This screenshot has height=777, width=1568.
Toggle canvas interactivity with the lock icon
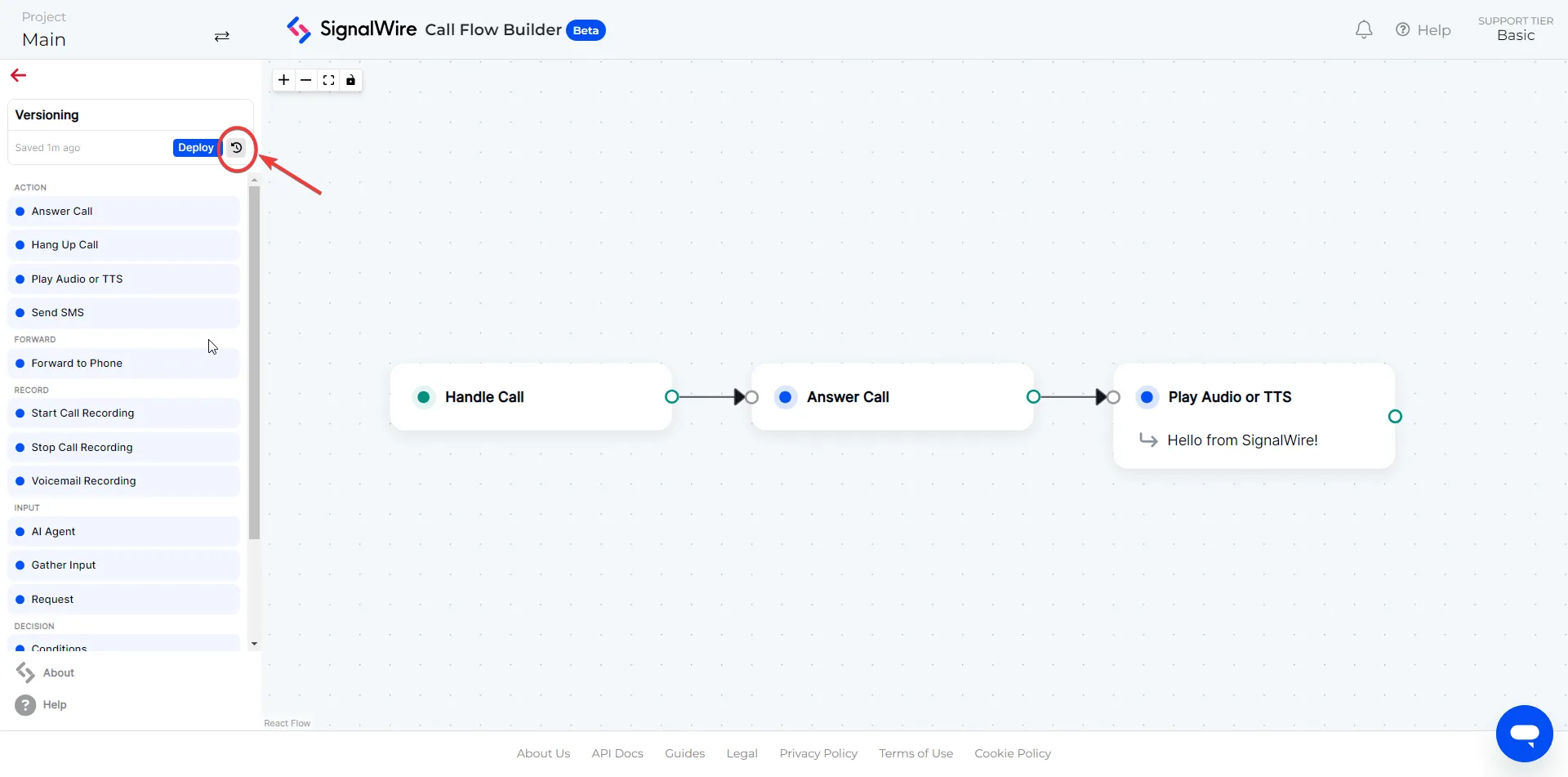coord(351,79)
